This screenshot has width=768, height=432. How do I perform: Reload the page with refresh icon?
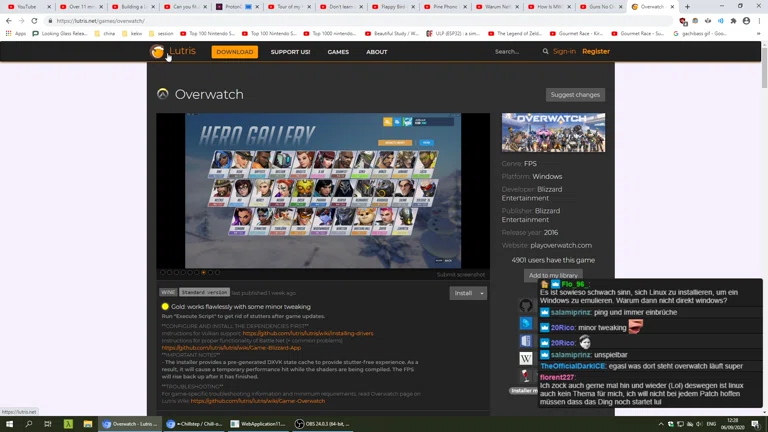pos(34,21)
